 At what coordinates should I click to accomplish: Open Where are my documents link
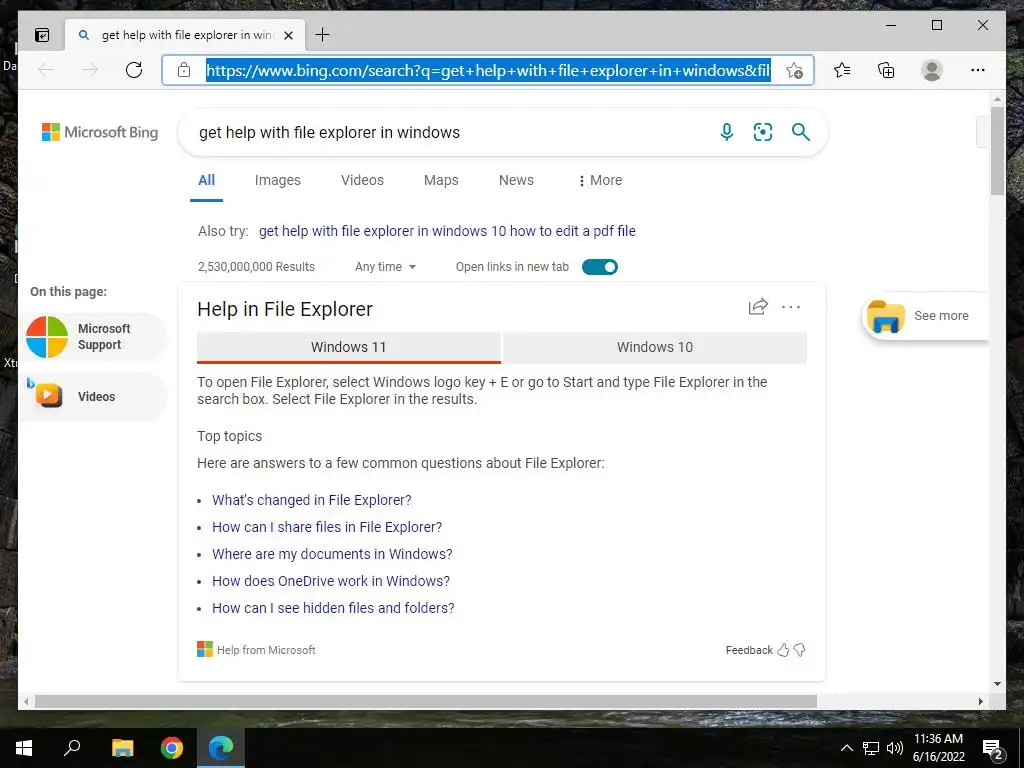(332, 554)
